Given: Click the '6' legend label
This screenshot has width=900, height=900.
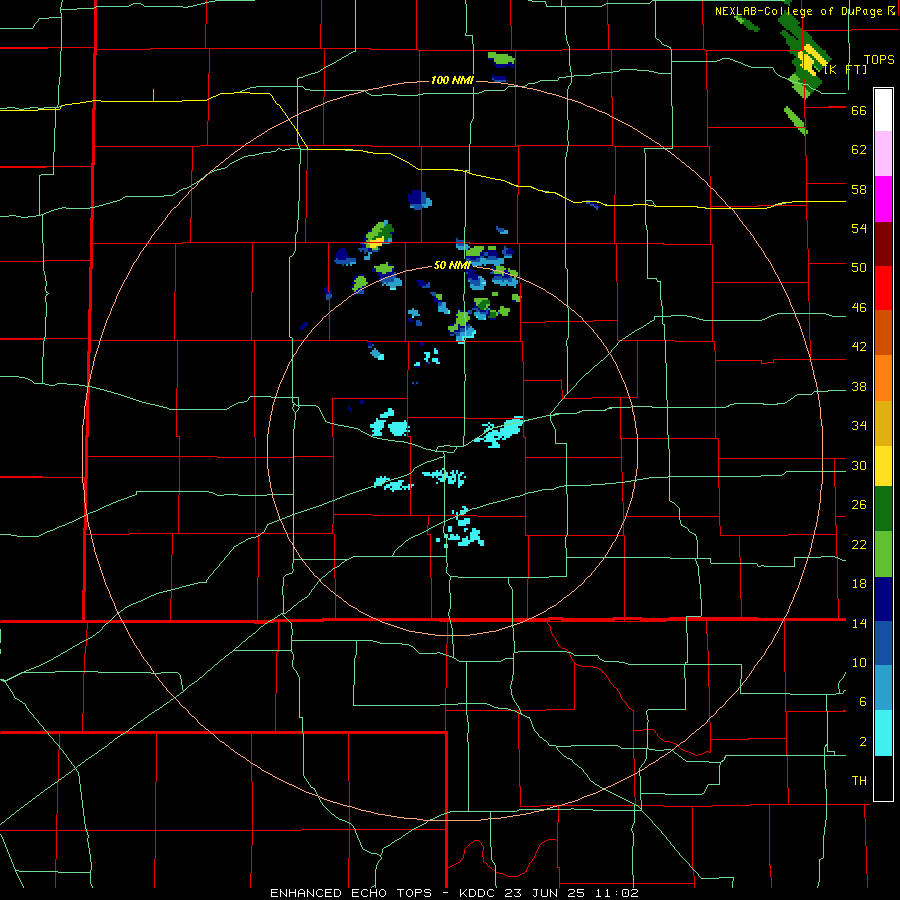Looking at the screenshot, I should click(x=863, y=702).
